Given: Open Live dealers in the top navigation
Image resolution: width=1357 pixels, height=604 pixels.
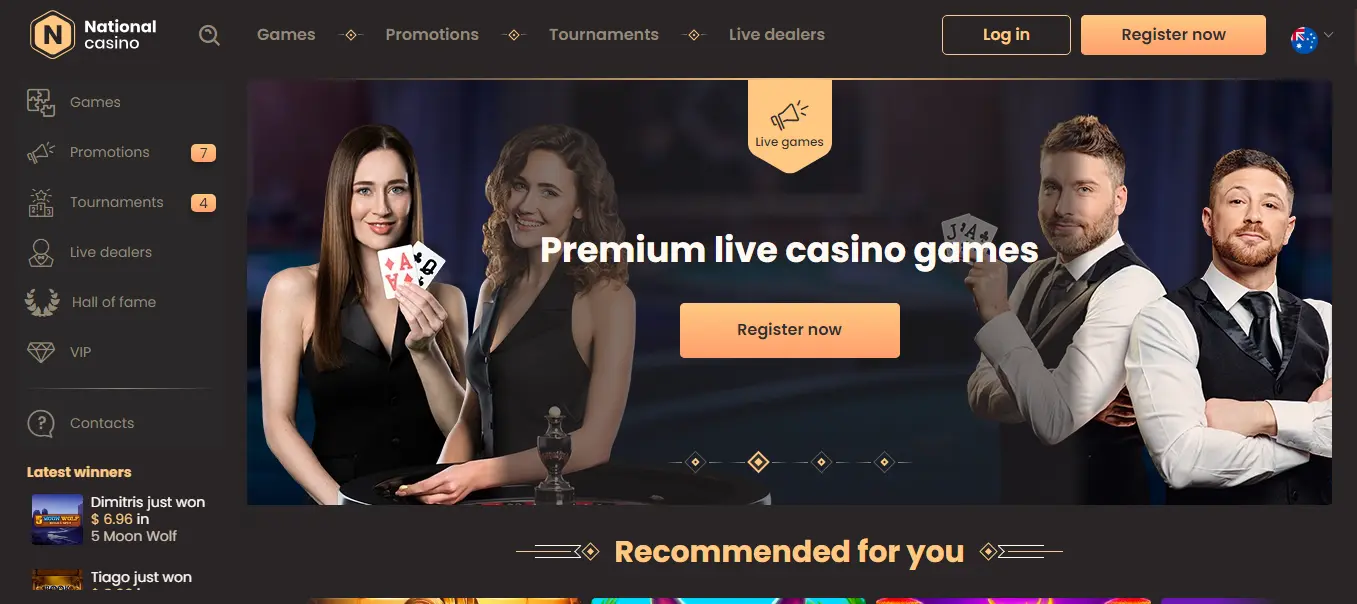Looking at the screenshot, I should click(x=777, y=34).
